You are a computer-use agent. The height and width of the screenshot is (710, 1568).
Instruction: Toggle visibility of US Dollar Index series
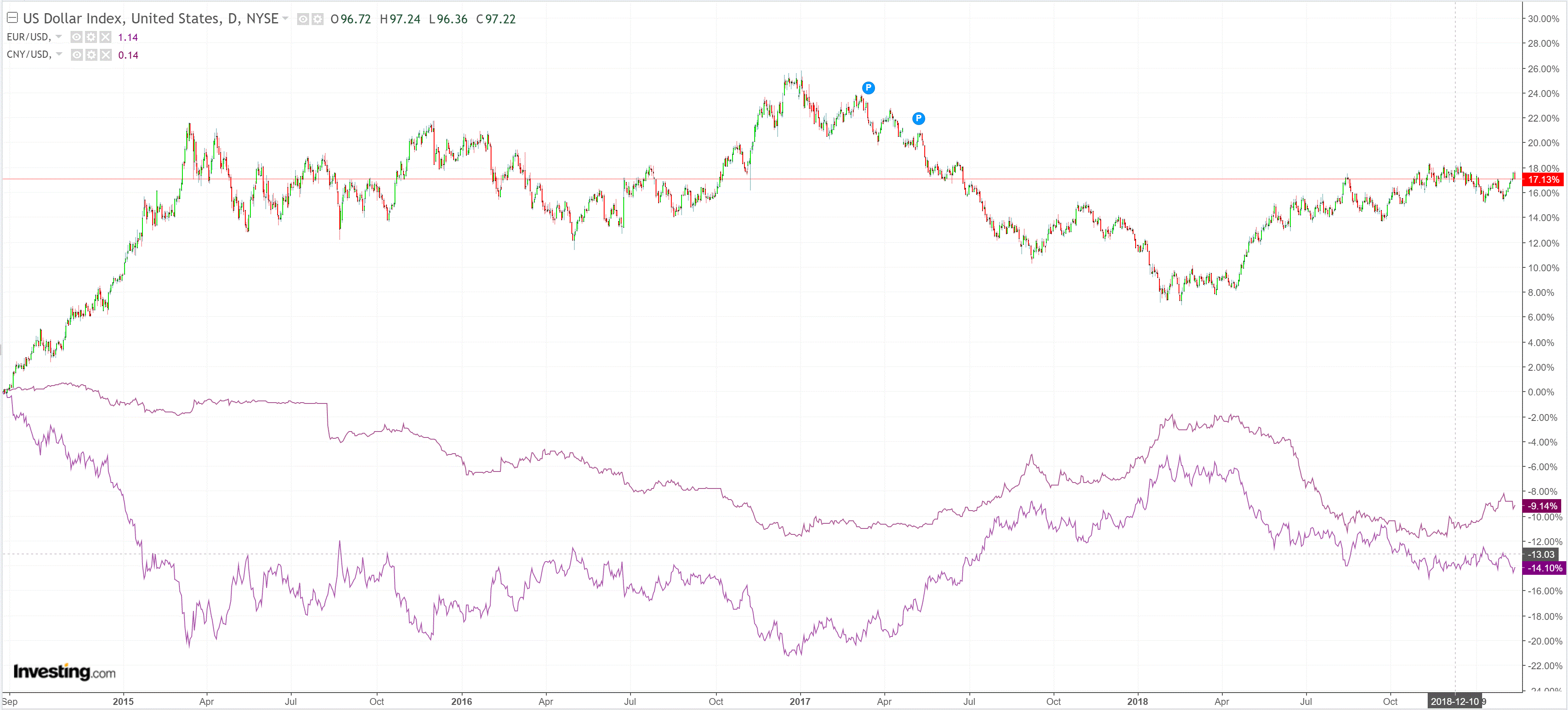coord(303,20)
